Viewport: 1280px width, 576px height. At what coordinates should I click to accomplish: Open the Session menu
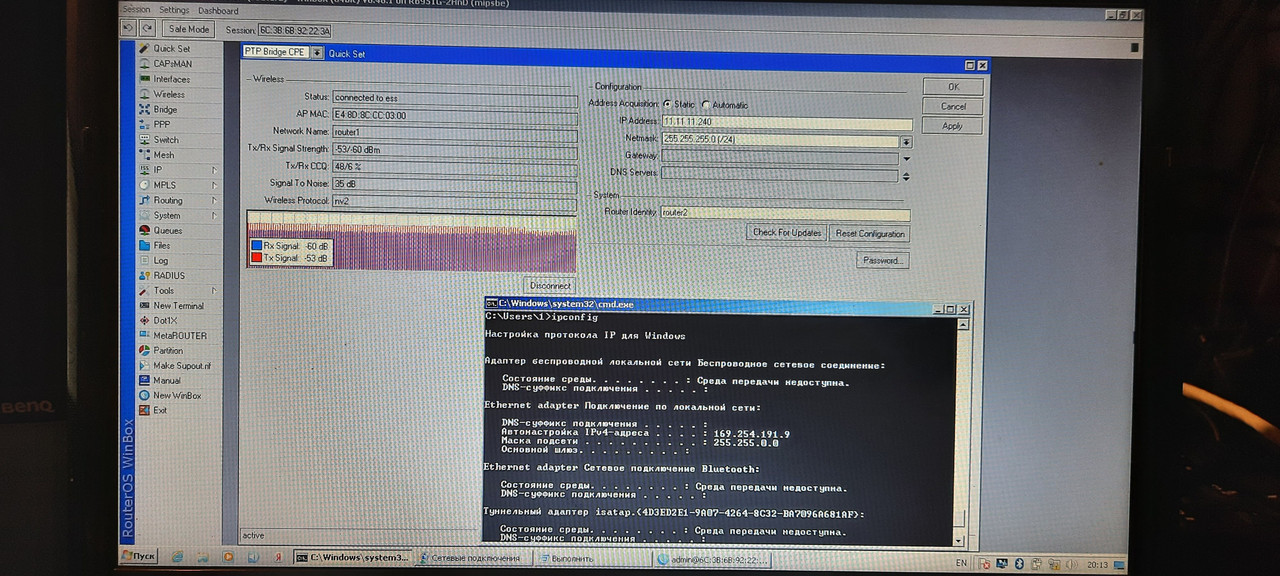[x=135, y=10]
